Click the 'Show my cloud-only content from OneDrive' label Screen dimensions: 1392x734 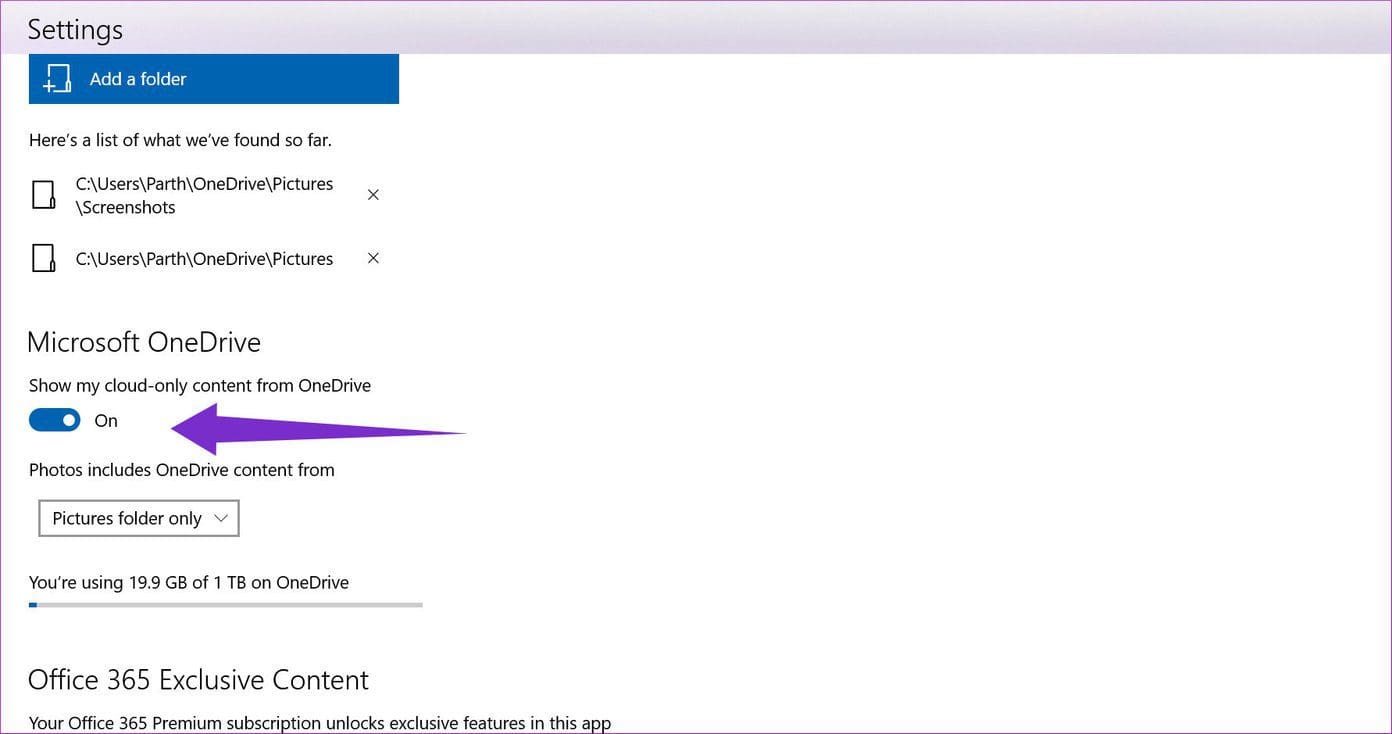point(200,386)
